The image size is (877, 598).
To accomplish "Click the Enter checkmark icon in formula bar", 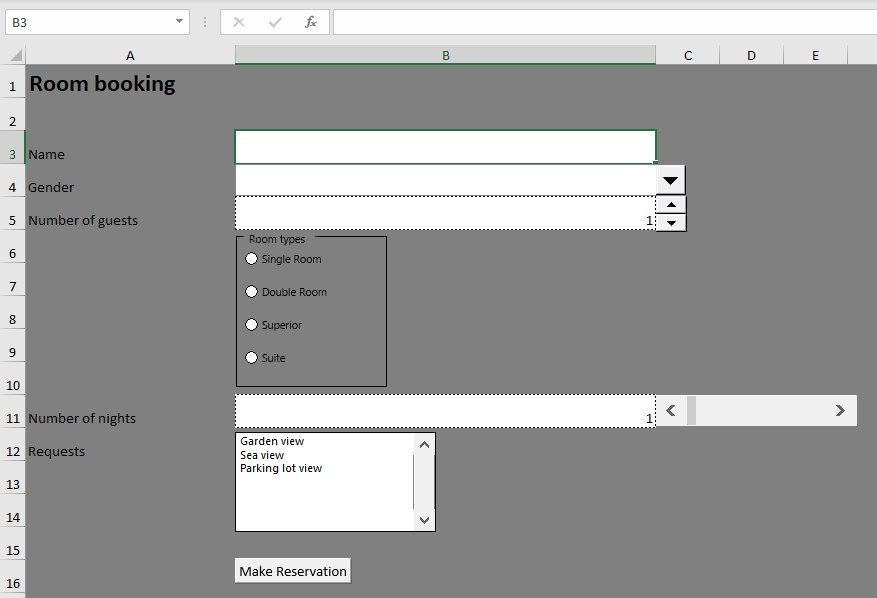I will [275, 22].
